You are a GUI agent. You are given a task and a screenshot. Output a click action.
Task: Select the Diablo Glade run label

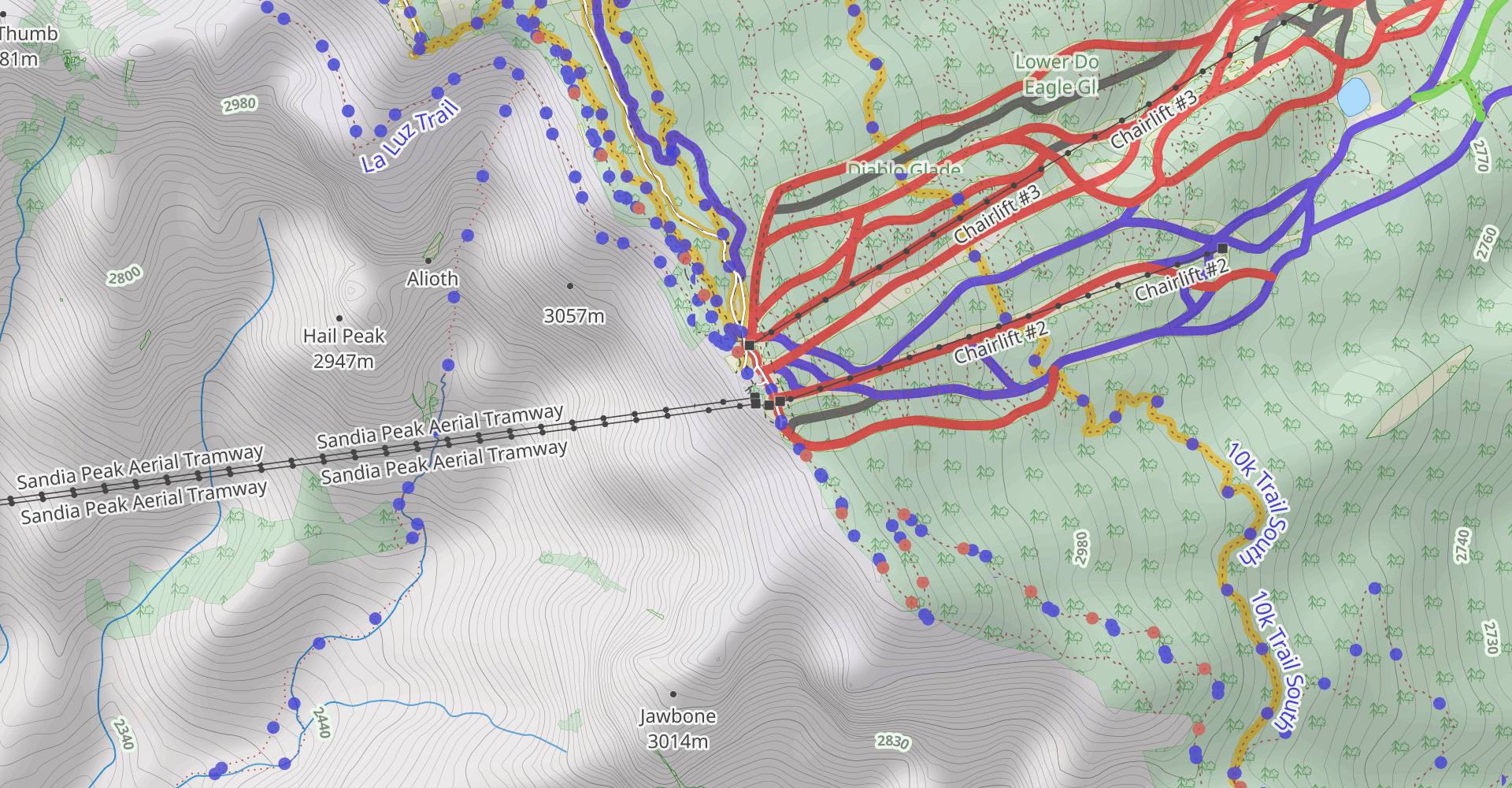coord(904,169)
